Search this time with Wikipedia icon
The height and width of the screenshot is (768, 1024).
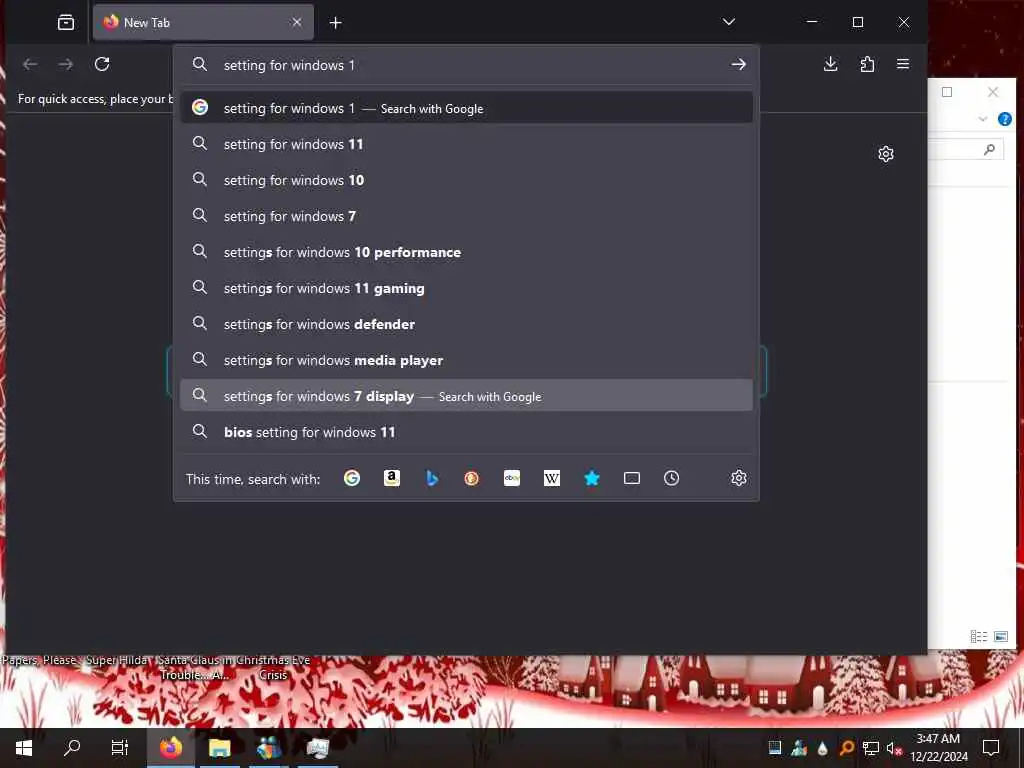[x=552, y=478]
